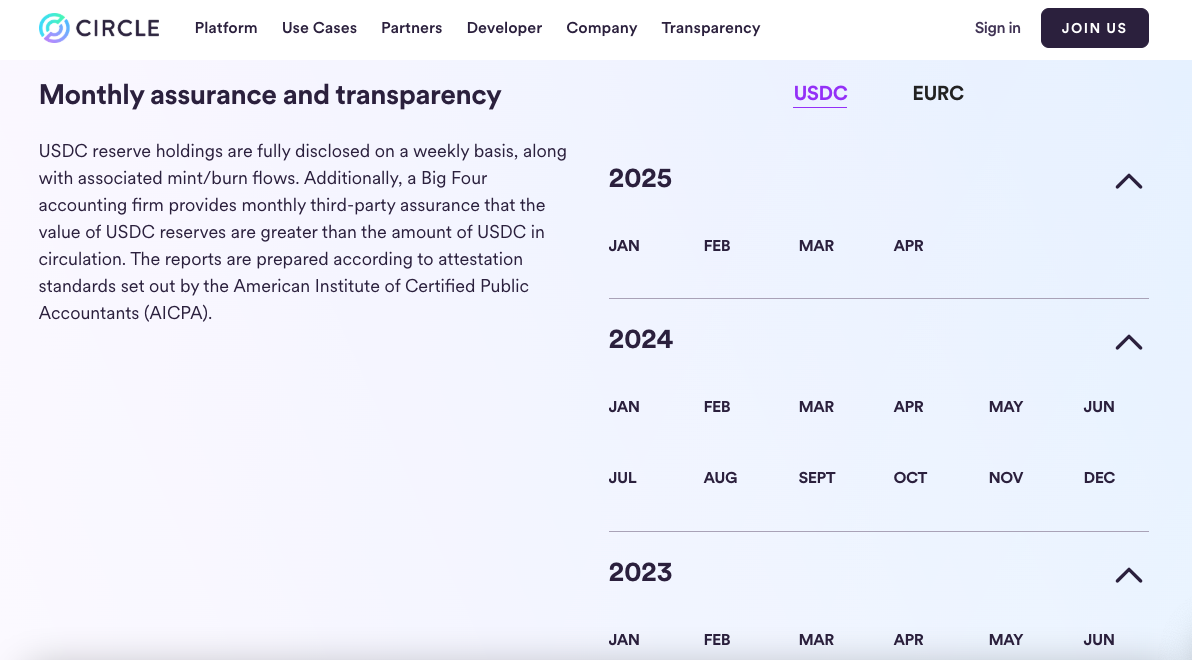The height and width of the screenshot is (660, 1192).
Task: Open the Company menu
Action: [x=601, y=28]
